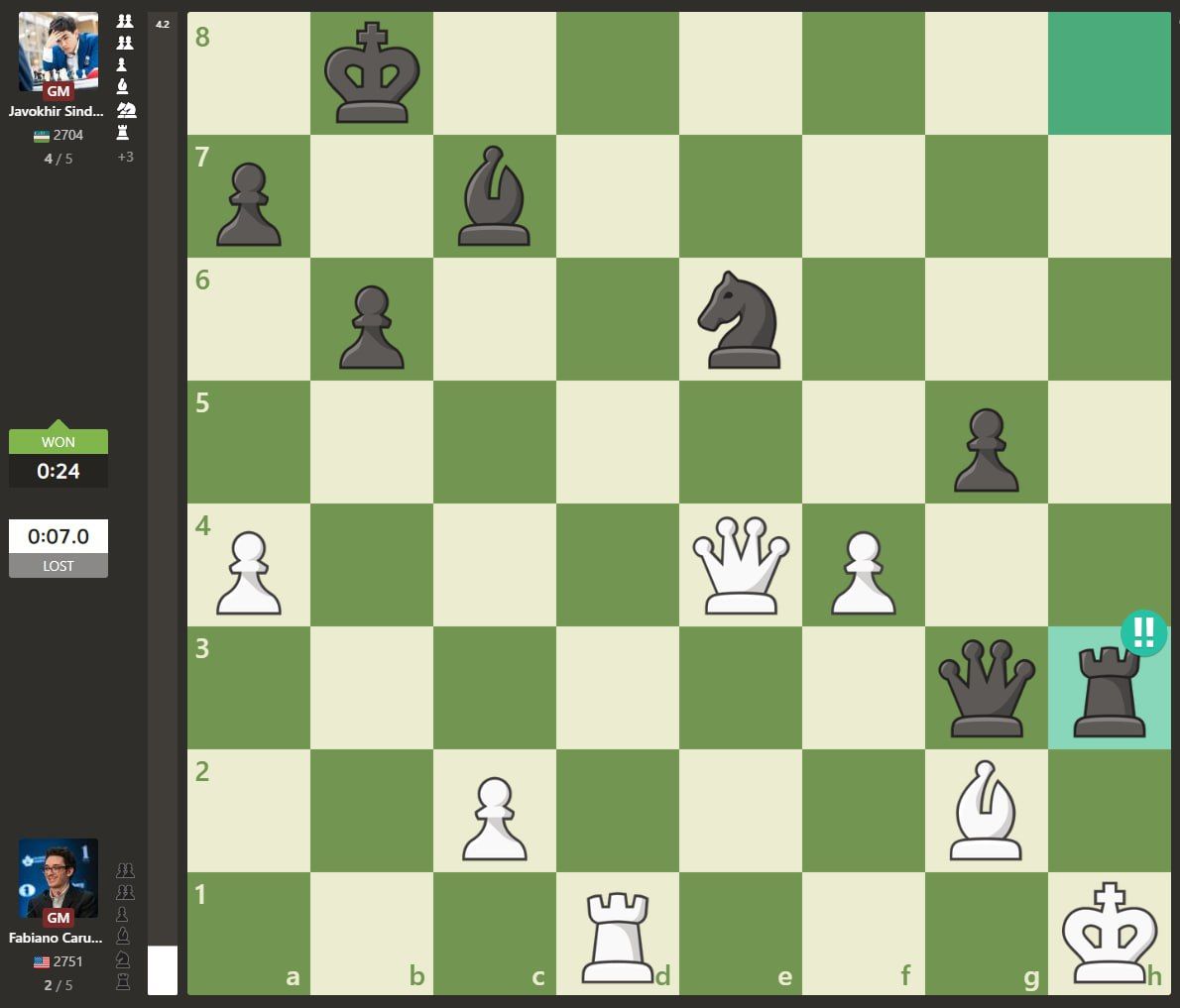Click the brilliant move double-exclamation badge
The image size is (1180, 1008).
click(1142, 631)
